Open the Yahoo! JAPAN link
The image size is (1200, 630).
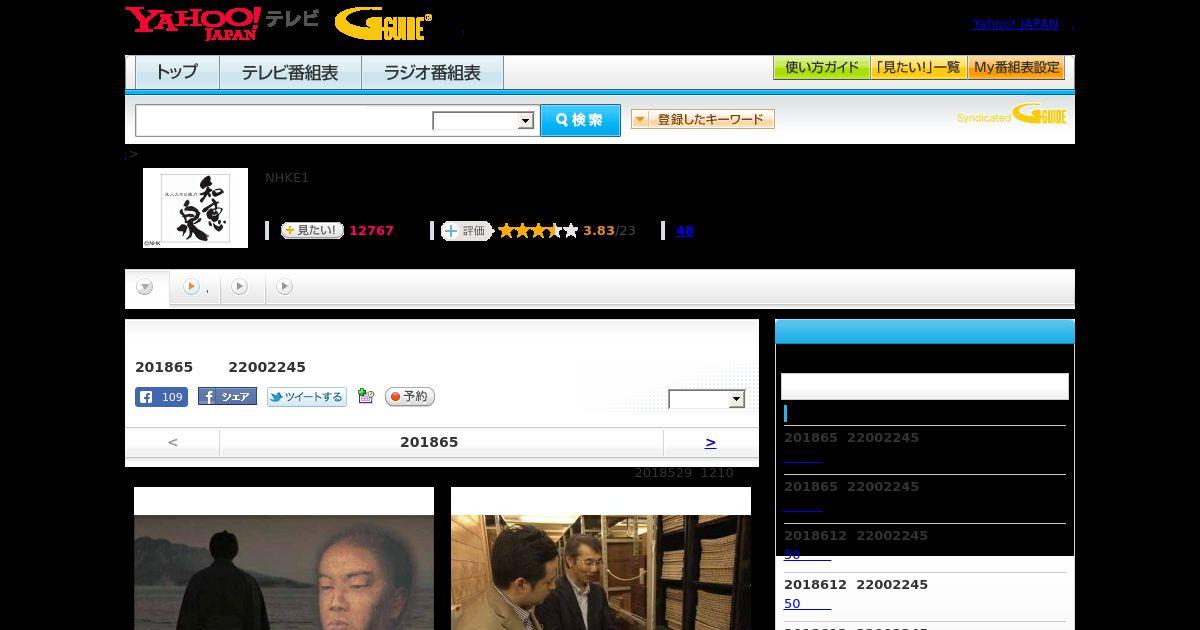coord(1015,24)
